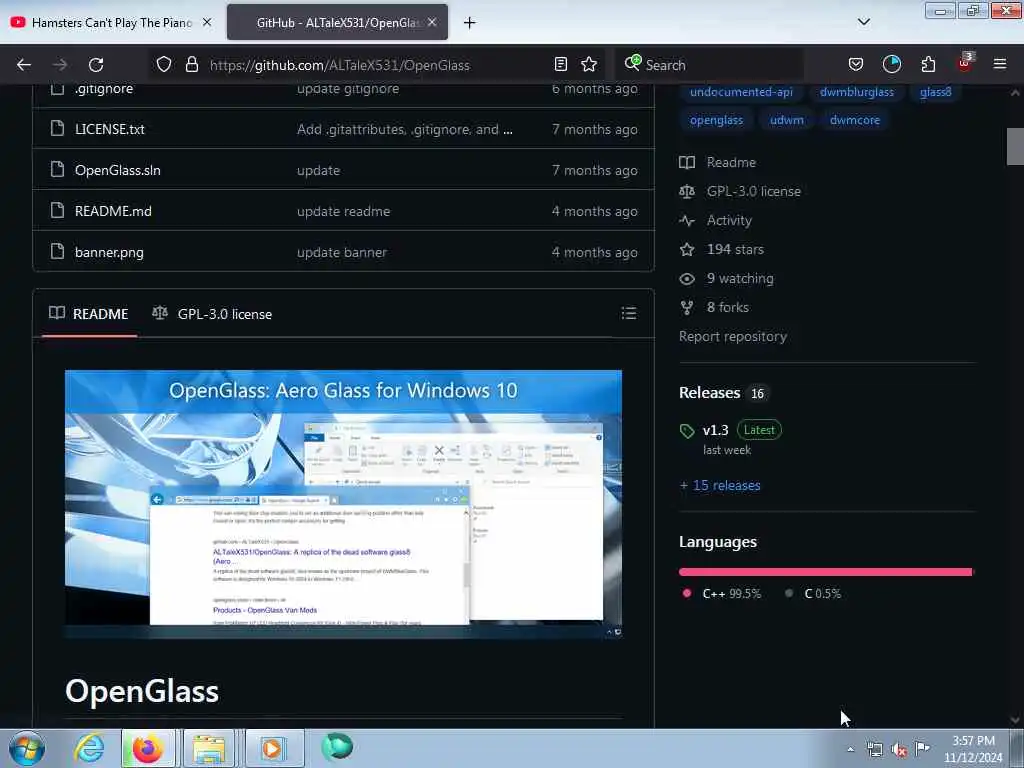The width and height of the screenshot is (1024, 768).
Task: Bookmark this page with the star icon
Action: (x=589, y=64)
